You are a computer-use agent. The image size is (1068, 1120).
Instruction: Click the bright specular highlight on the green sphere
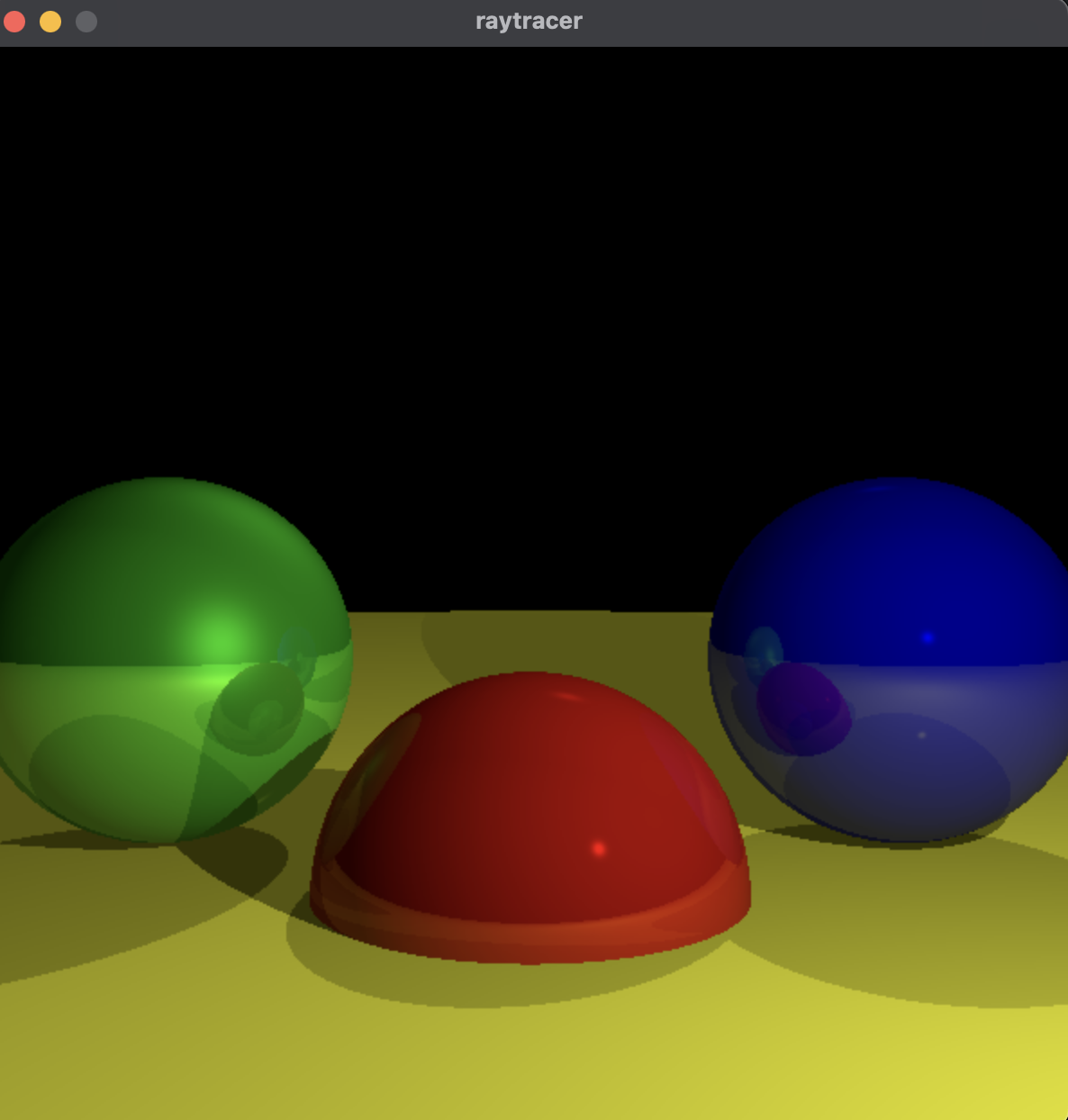tap(222, 641)
